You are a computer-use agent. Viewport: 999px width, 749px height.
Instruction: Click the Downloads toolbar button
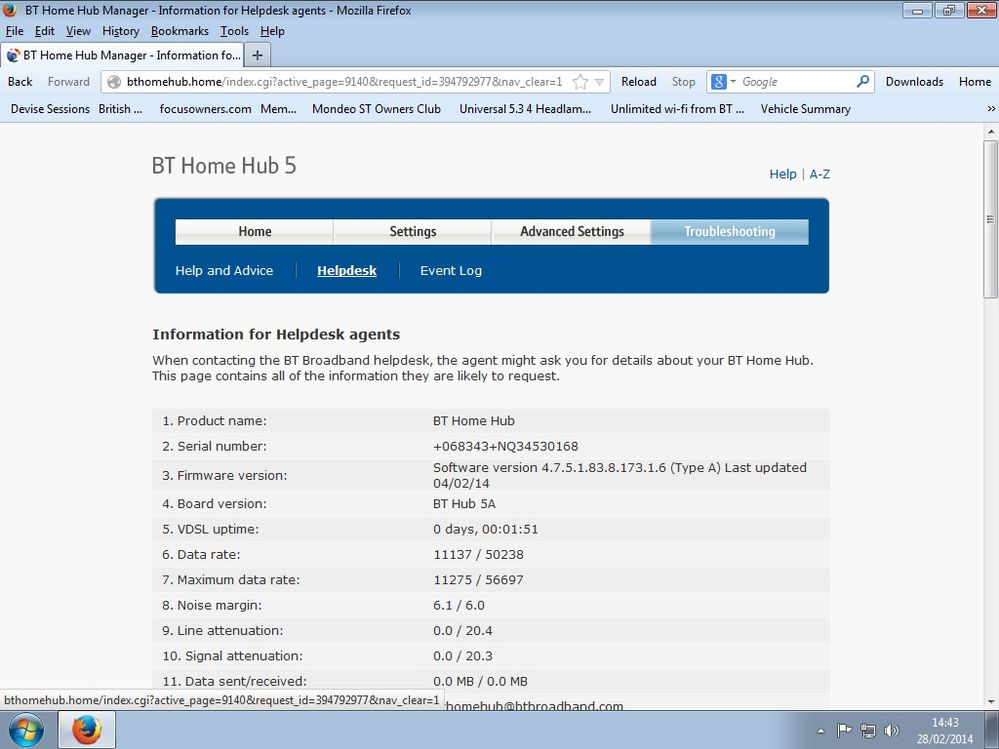pos(914,82)
